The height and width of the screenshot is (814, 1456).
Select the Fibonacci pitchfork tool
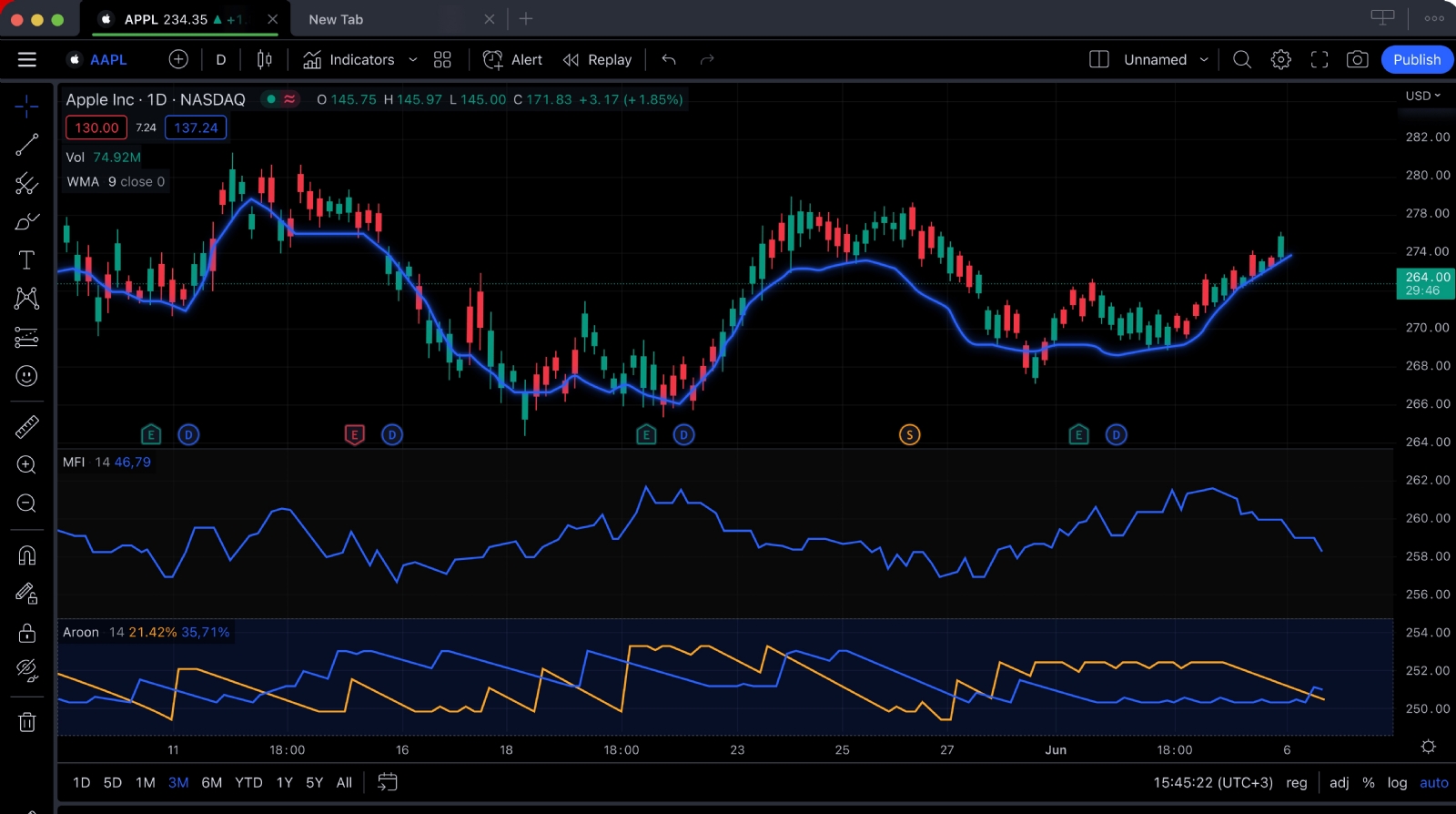26,184
